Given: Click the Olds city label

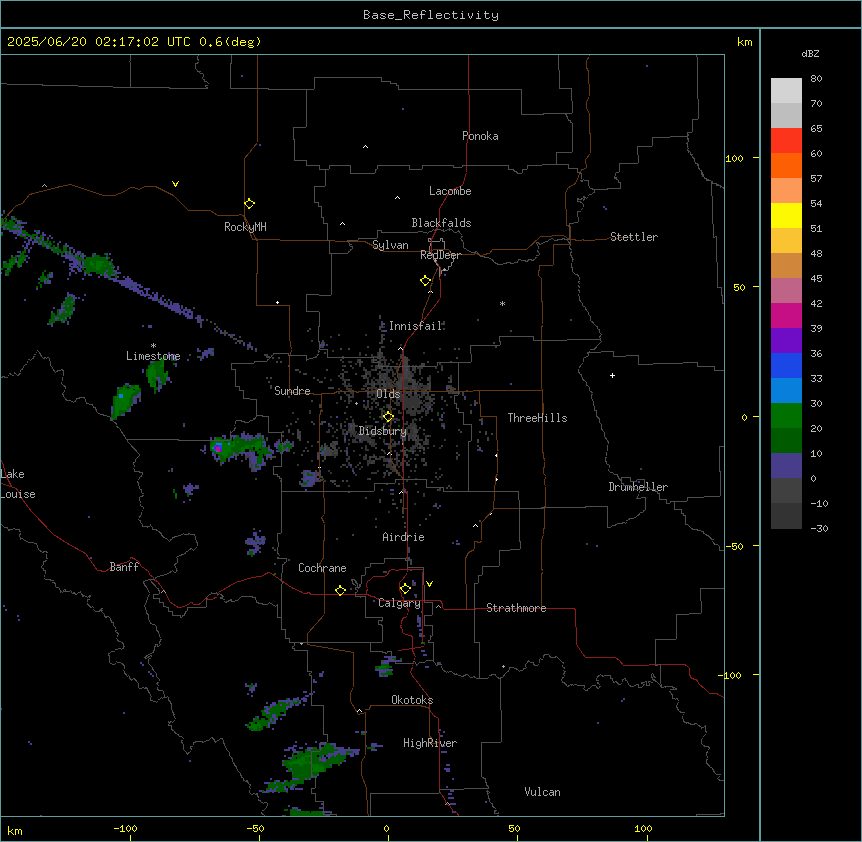Looking at the screenshot, I should tap(388, 394).
